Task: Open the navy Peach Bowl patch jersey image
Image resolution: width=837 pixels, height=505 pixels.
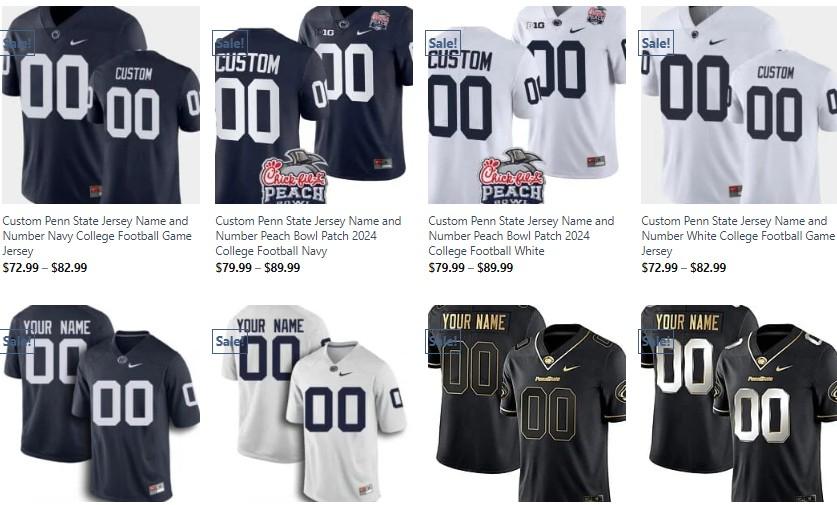Action: [x=314, y=105]
